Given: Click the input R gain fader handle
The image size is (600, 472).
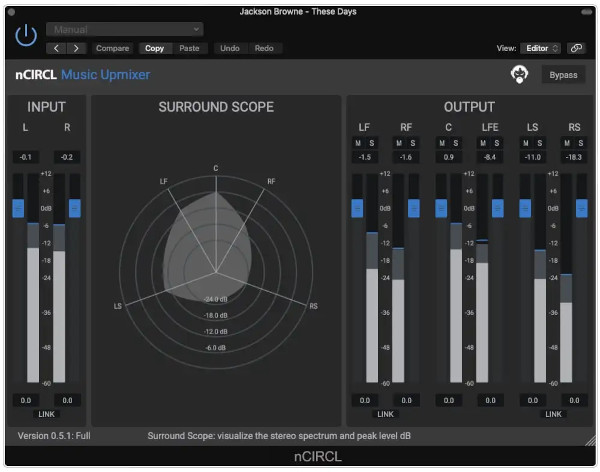Looking at the screenshot, I should click(75, 209).
